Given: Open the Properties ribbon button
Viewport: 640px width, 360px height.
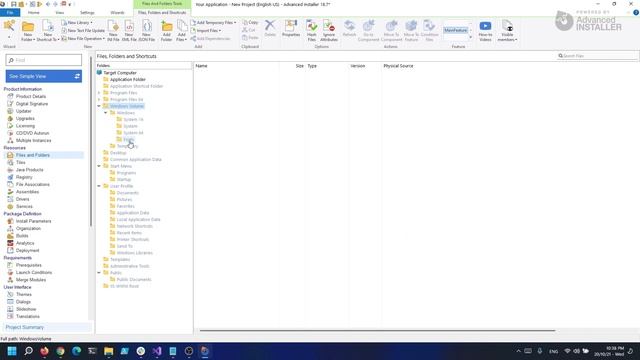Looking at the screenshot, I should (291, 29).
